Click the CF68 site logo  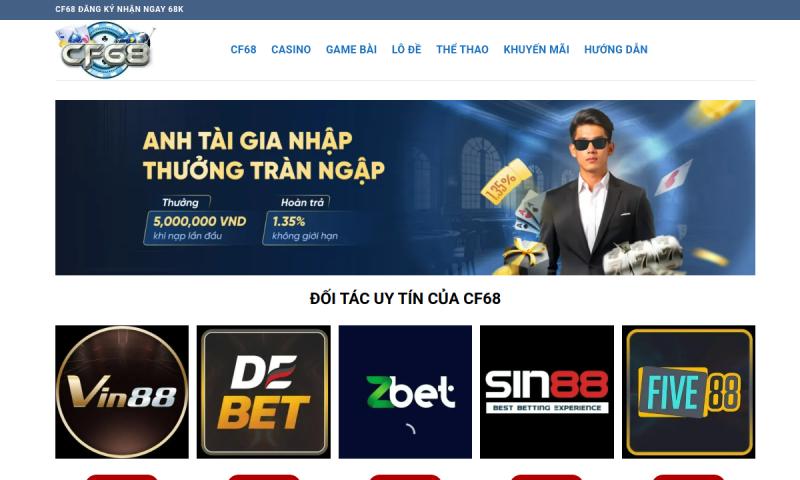point(105,50)
